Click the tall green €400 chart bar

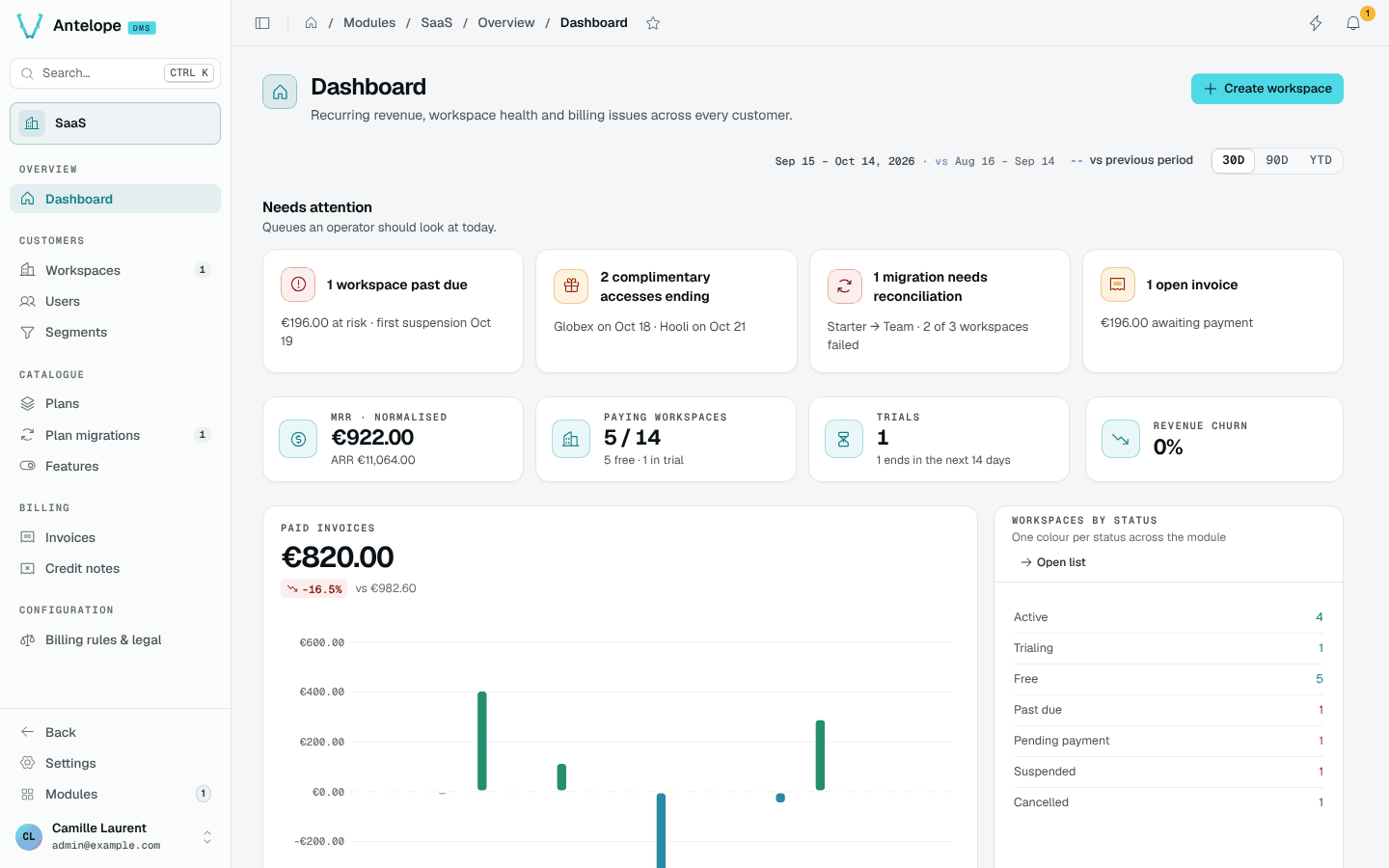(482, 741)
